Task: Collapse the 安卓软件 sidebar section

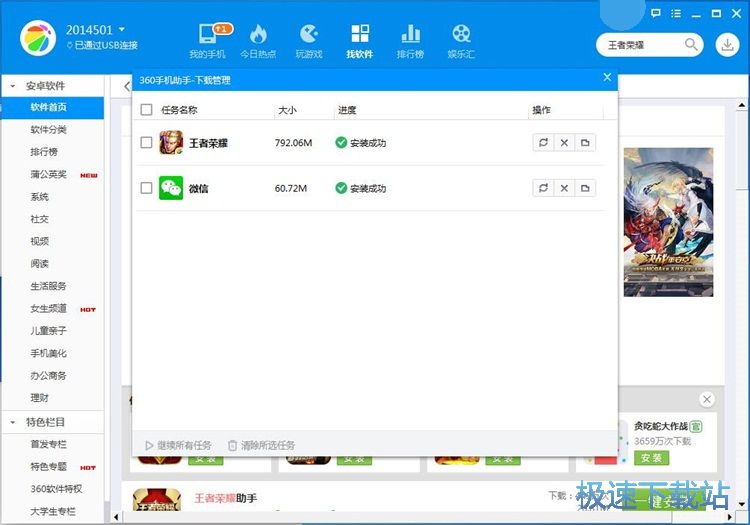Action: pyautogui.click(x=12, y=86)
